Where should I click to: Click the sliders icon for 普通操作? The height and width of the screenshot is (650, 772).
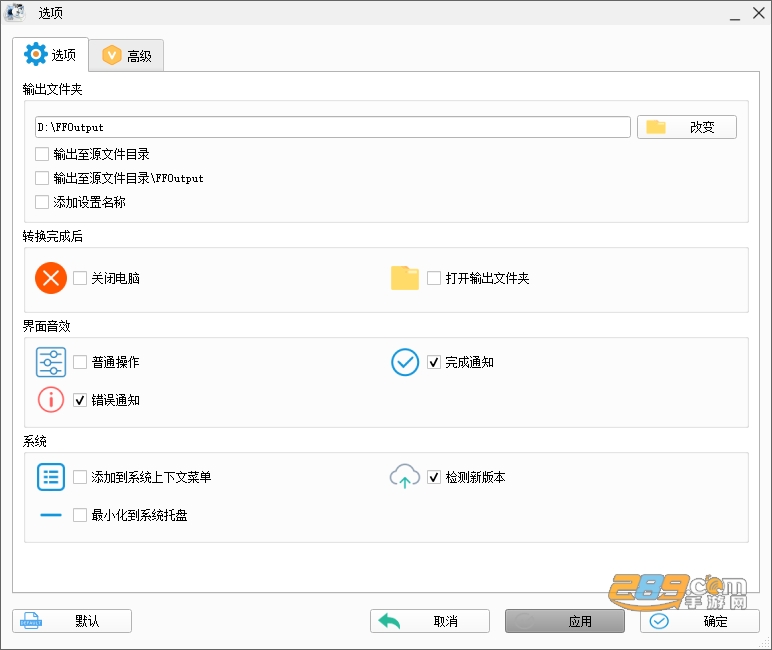(51, 362)
